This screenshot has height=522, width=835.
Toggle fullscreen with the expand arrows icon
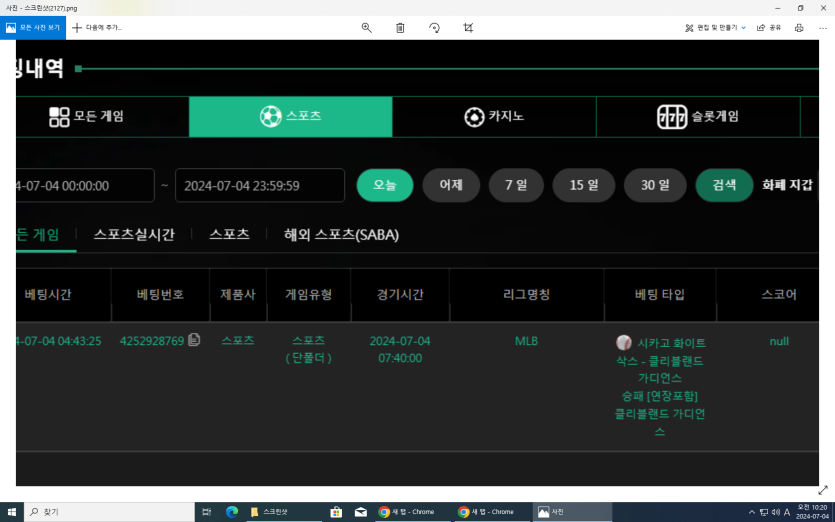pyautogui.click(x=823, y=490)
